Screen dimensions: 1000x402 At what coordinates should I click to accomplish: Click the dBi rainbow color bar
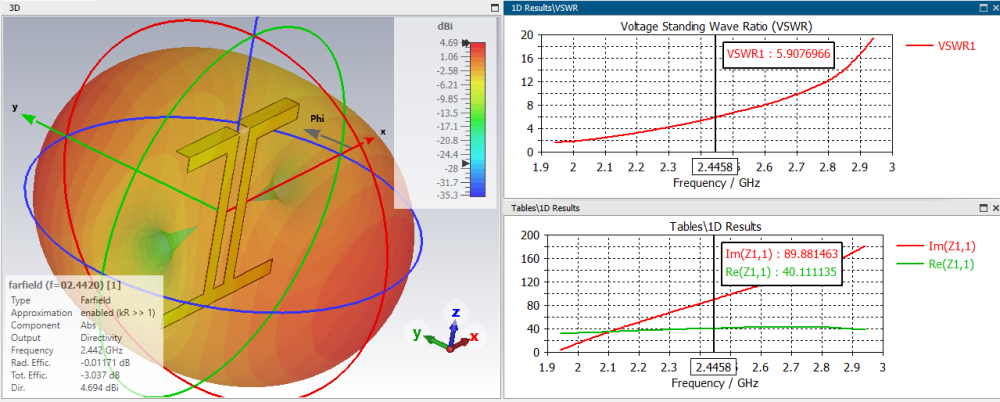[478, 119]
